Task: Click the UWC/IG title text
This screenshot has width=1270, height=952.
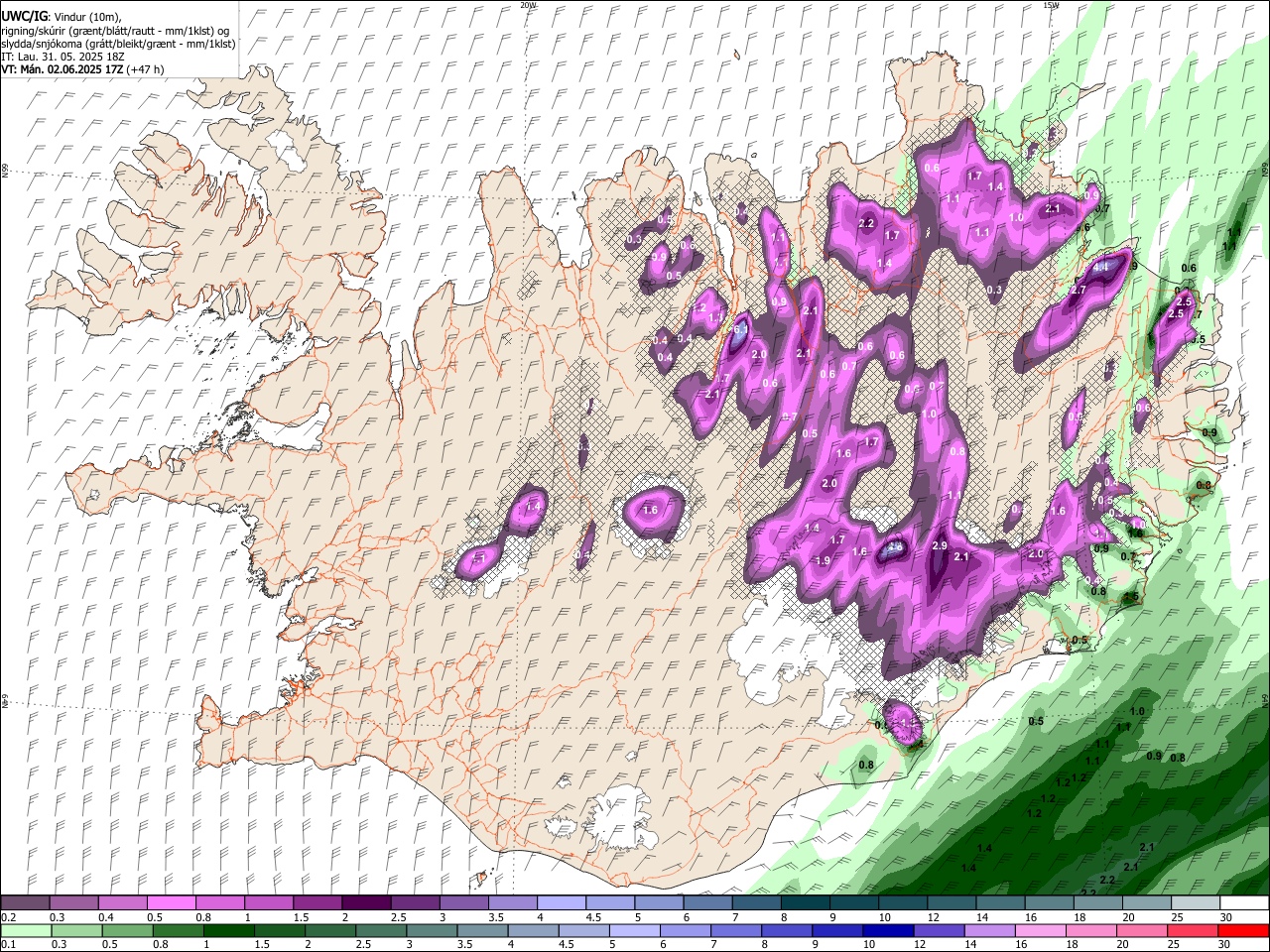Action: (24, 17)
